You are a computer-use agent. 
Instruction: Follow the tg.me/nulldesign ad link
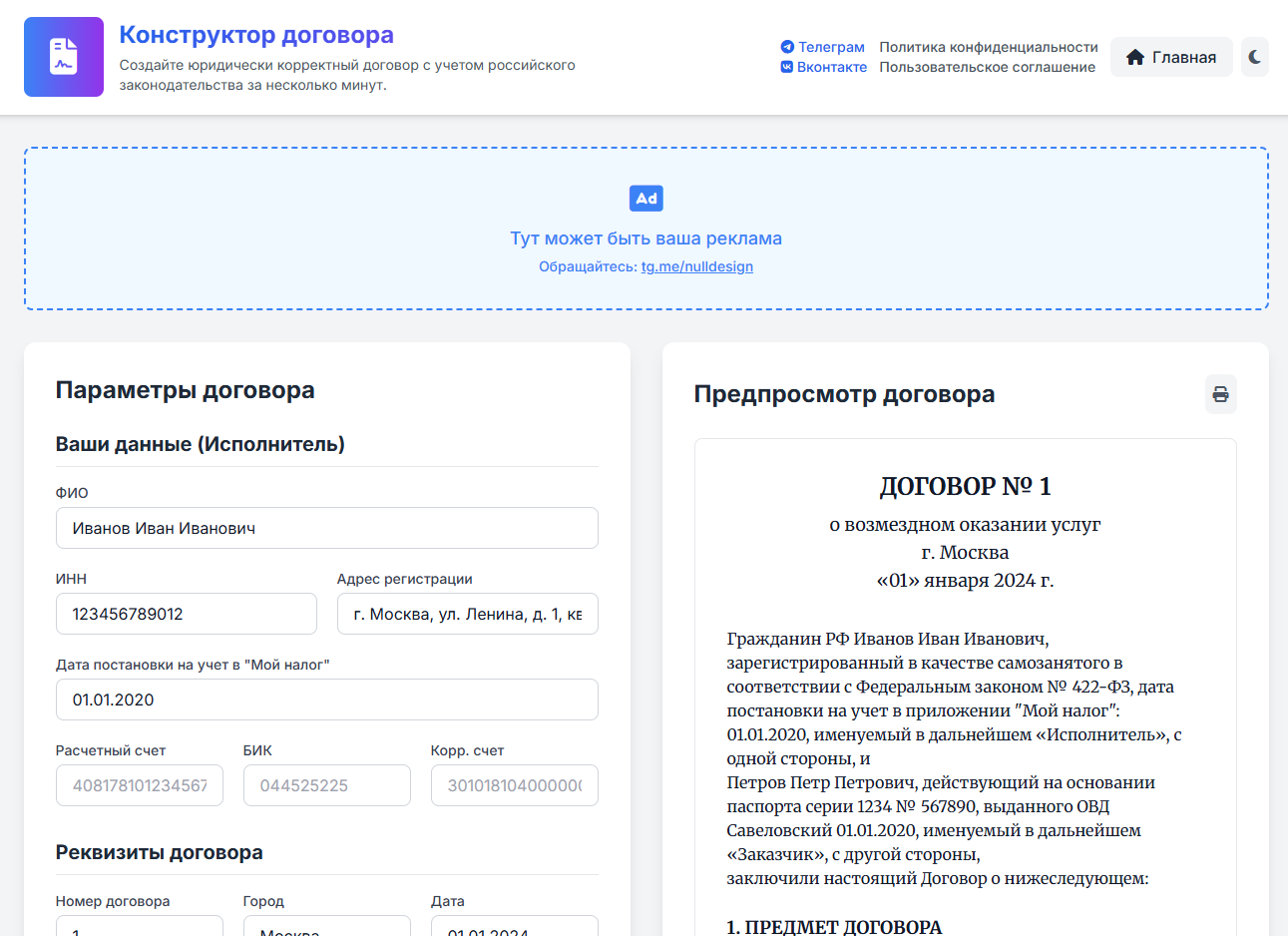(696, 266)
